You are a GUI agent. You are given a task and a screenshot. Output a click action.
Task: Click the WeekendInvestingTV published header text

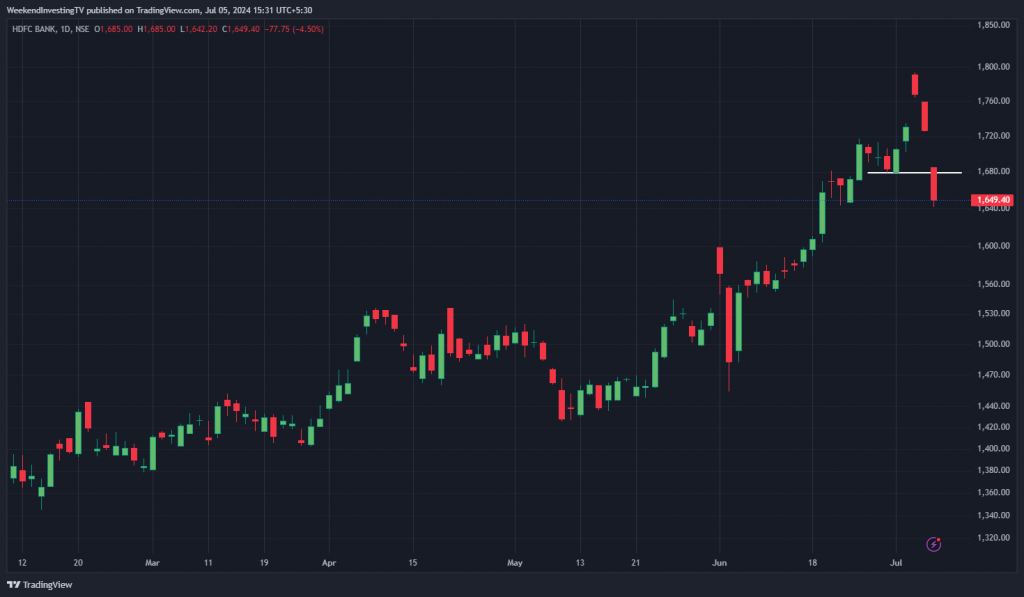pyautogui.click(x=159, y=10)
